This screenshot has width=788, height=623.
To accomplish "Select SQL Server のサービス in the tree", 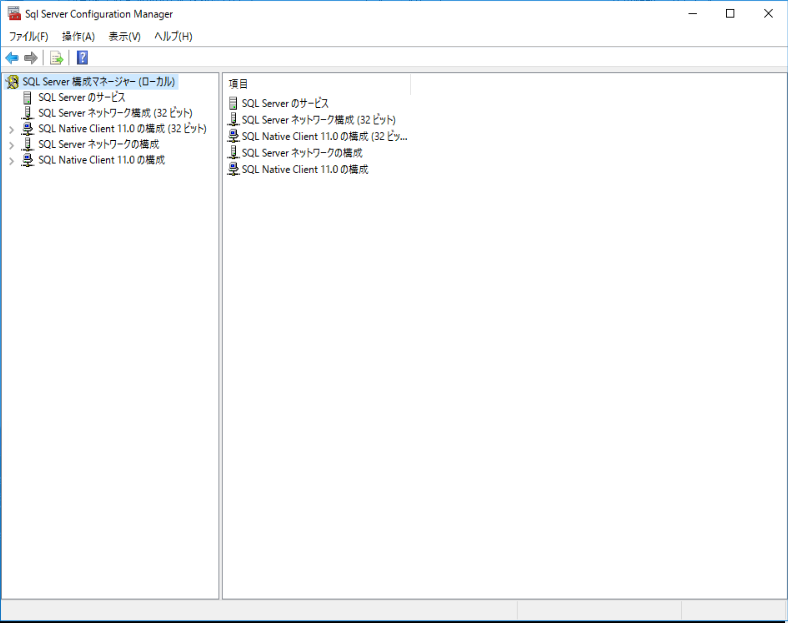I will point(81,97).
